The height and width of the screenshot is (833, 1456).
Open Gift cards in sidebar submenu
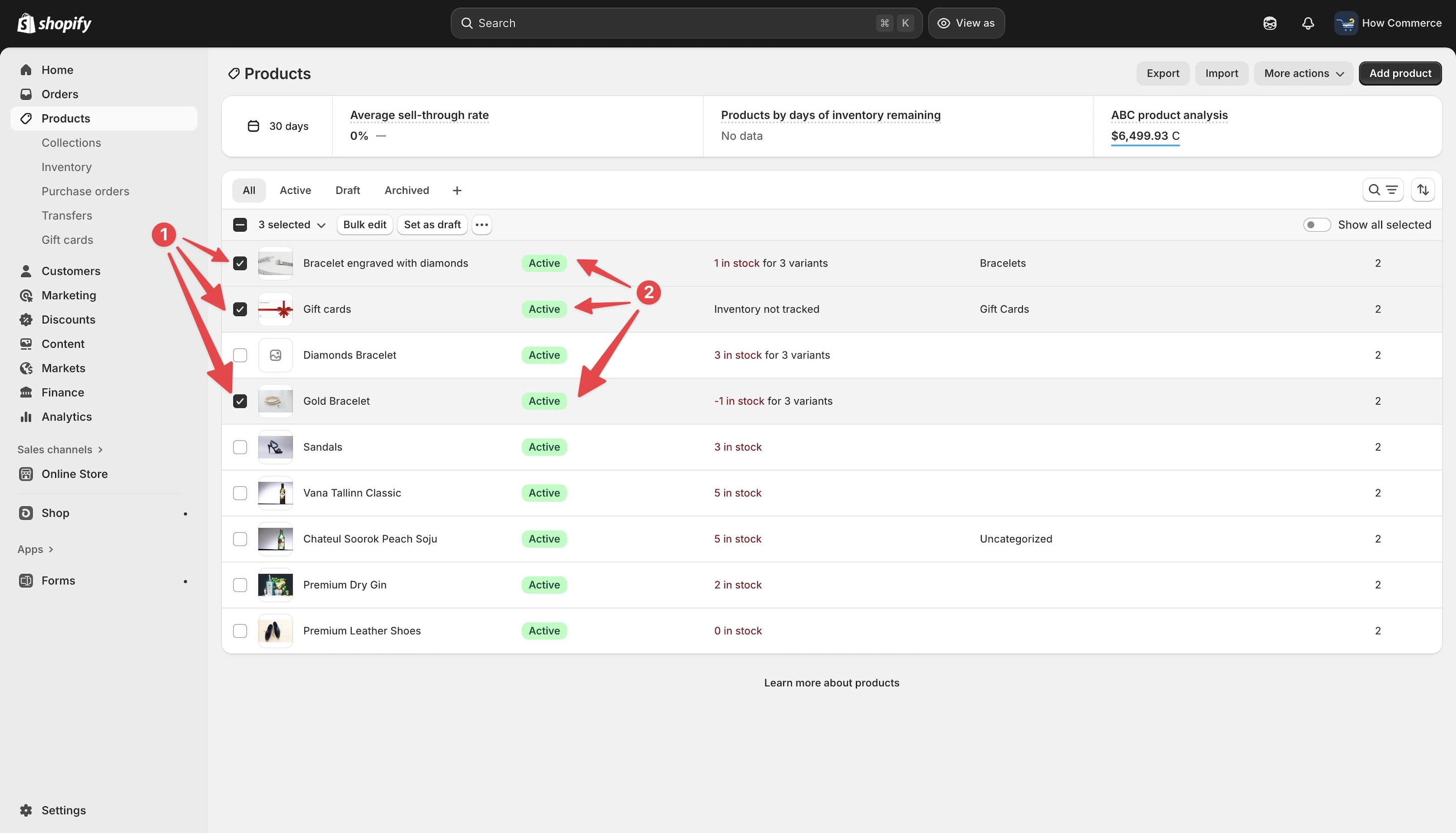[67, 240]
